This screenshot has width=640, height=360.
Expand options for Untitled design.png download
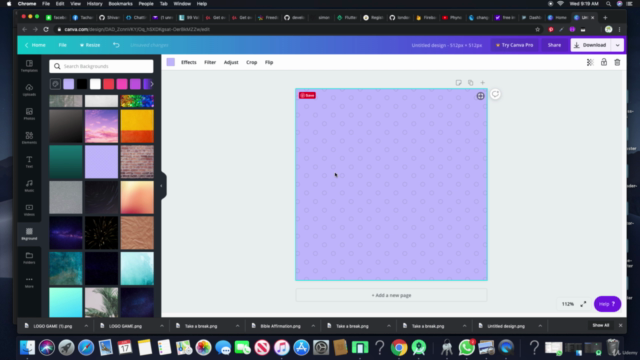click(540, 326)
